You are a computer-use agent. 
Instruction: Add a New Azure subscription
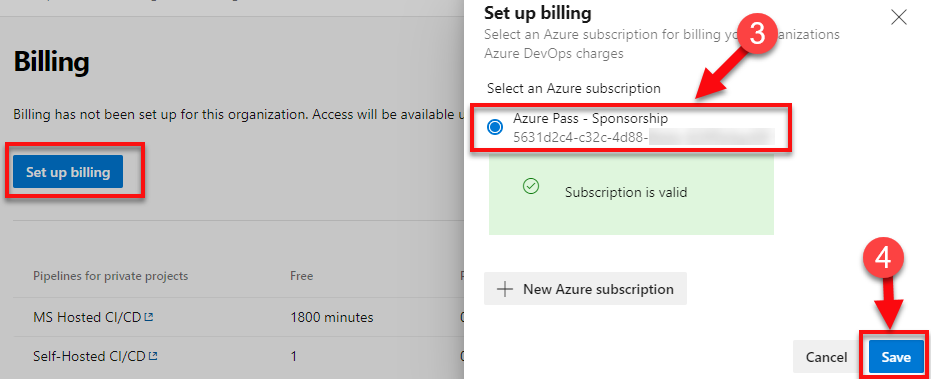click(x=585, y=289)
